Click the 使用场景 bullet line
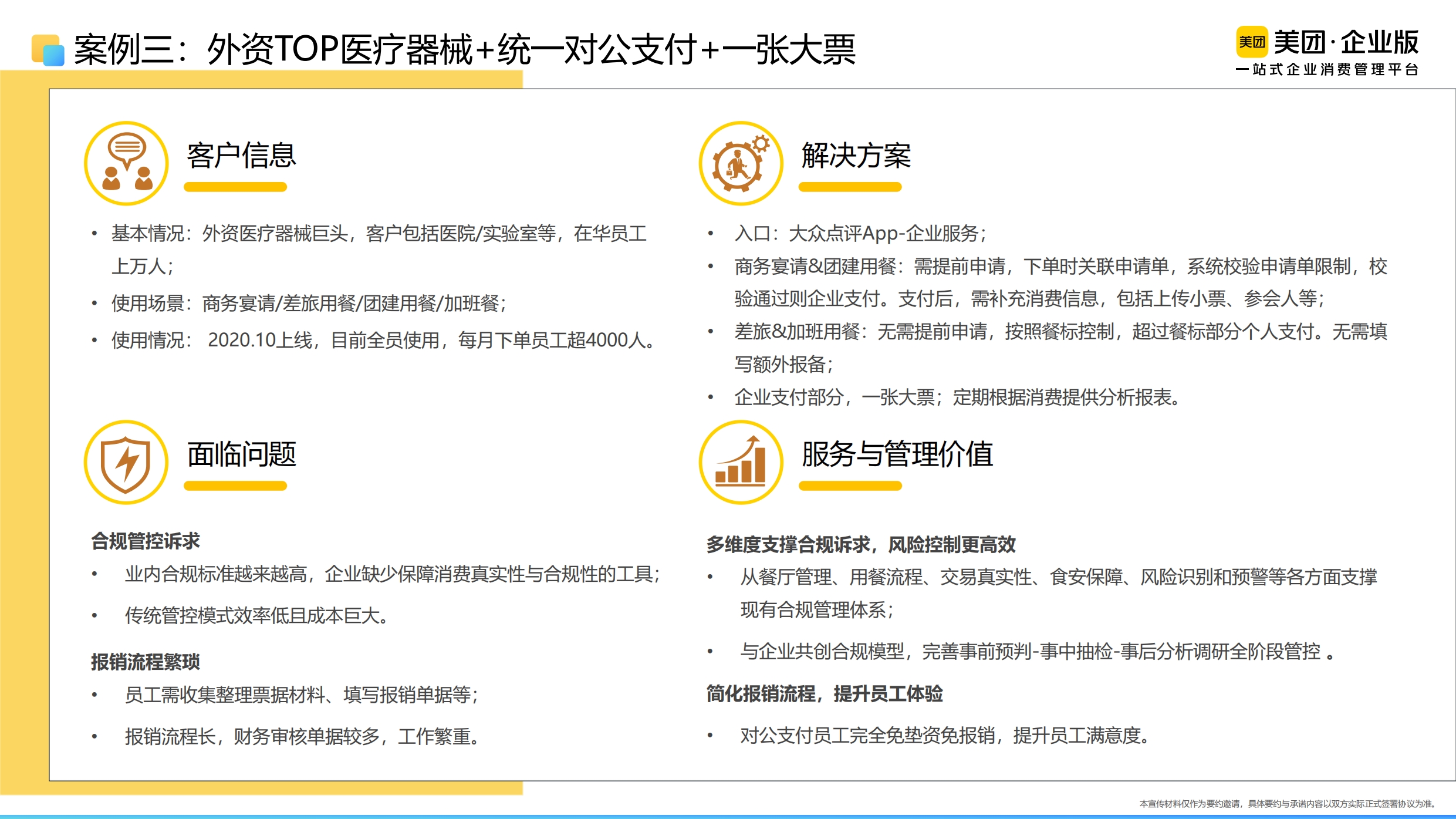This screenshot has height=819, width=1456. (x=308, y=304)
